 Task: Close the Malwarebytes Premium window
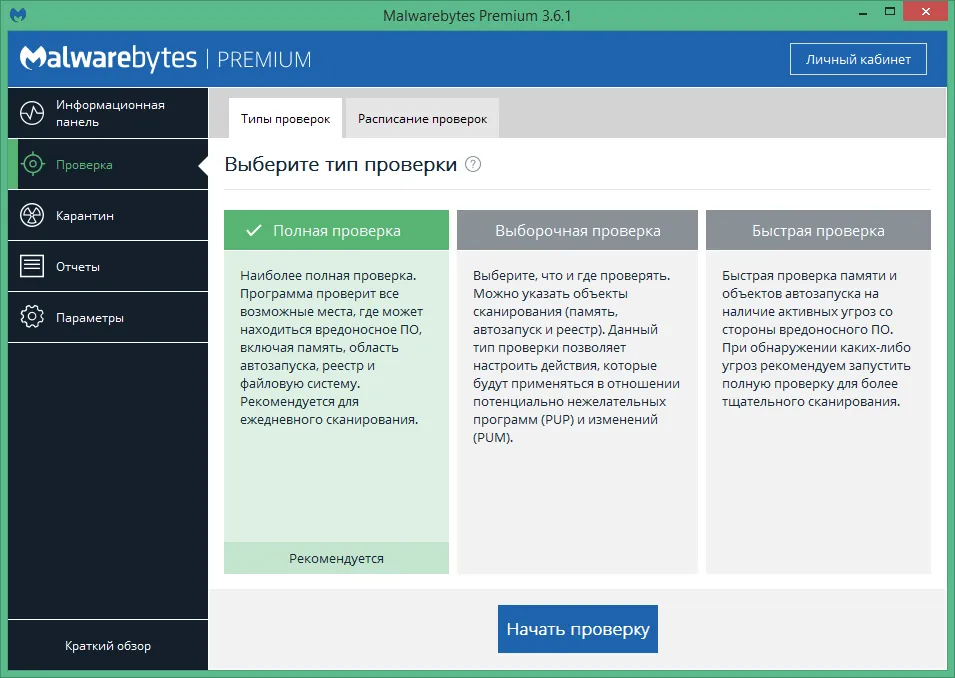point(926,12)
